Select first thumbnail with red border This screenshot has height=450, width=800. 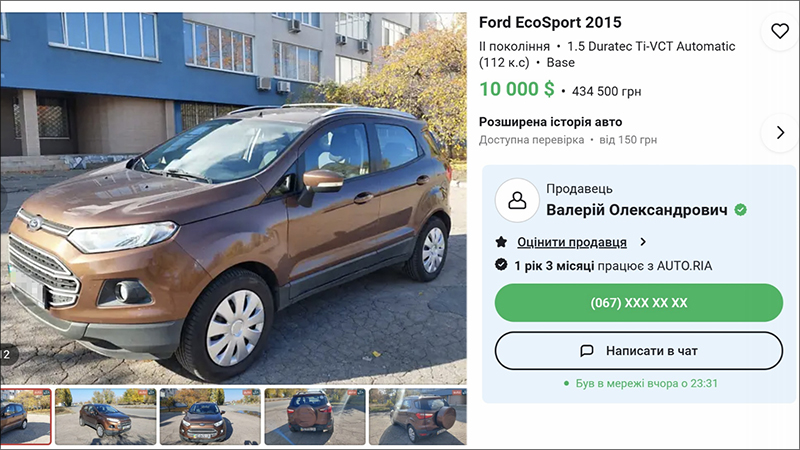click(26, 416)
